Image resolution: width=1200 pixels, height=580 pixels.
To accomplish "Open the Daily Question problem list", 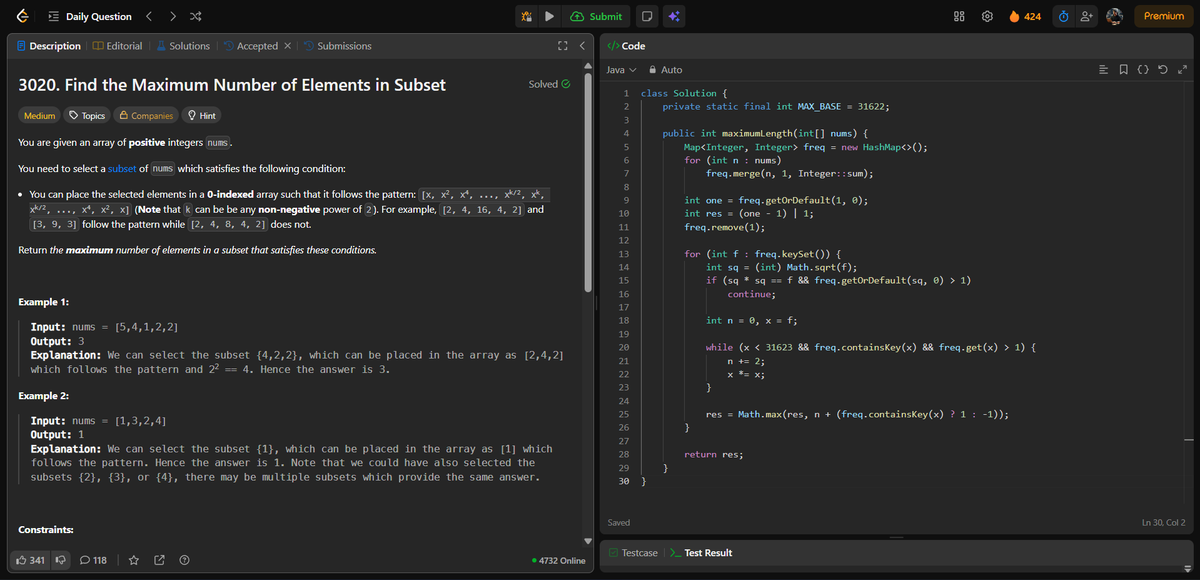I will point(90,16).
